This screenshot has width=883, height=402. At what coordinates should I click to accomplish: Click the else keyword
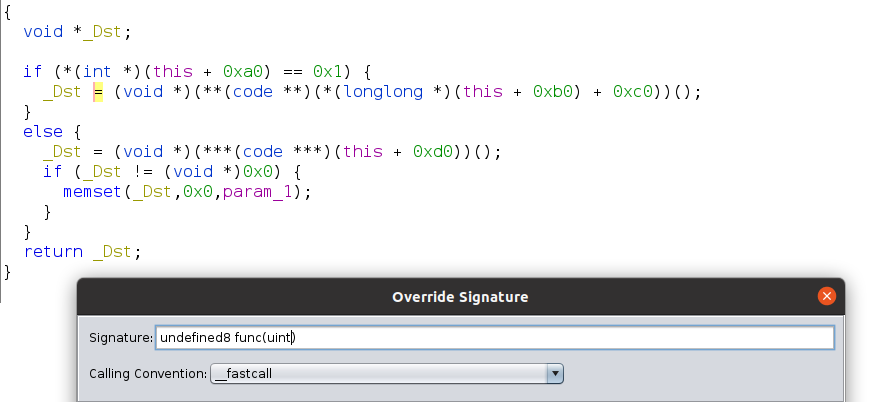pos(43,132)
